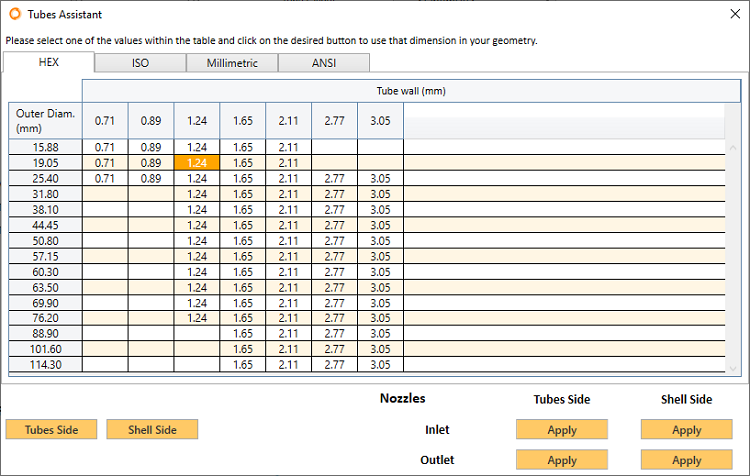This screenshot has width=750, height=476.
Task: Select 0.89 wall in 15.88 row
Action: pos(151,147)
